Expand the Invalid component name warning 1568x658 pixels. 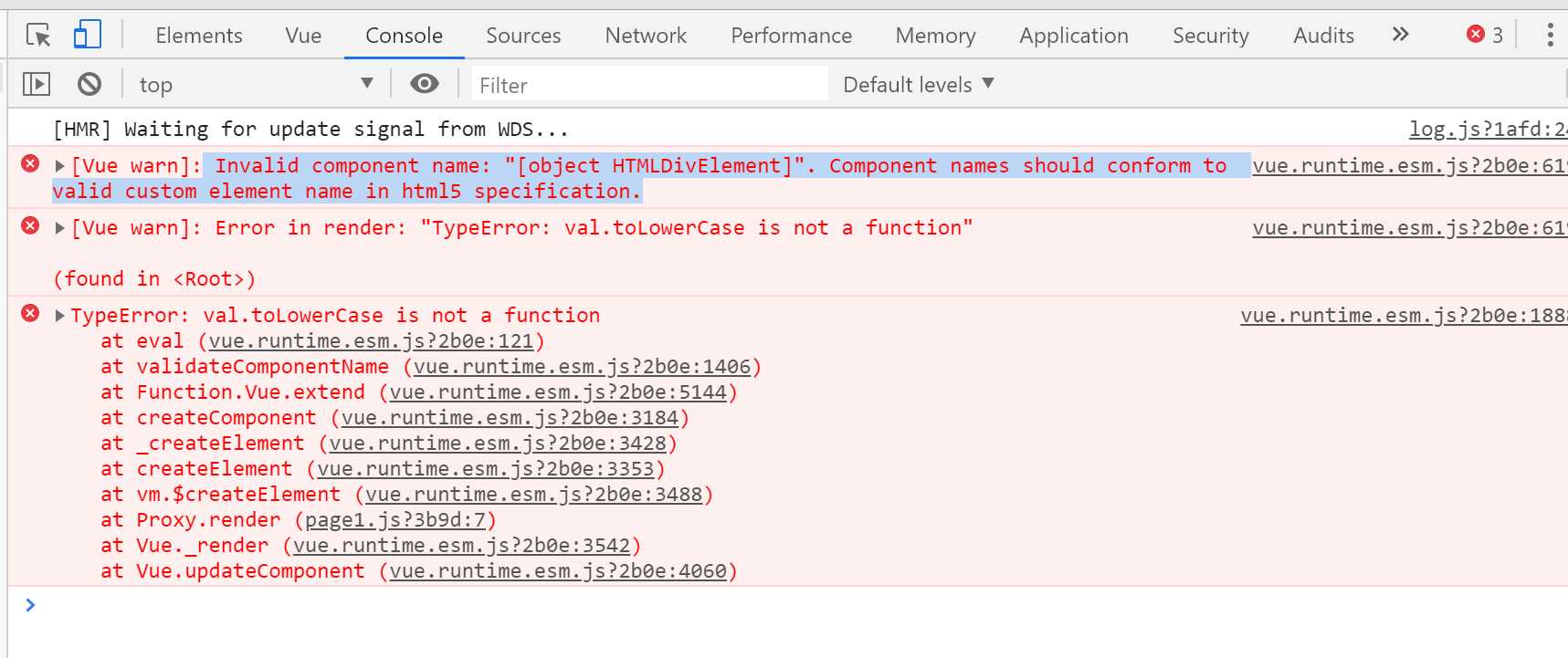point(60,166)
